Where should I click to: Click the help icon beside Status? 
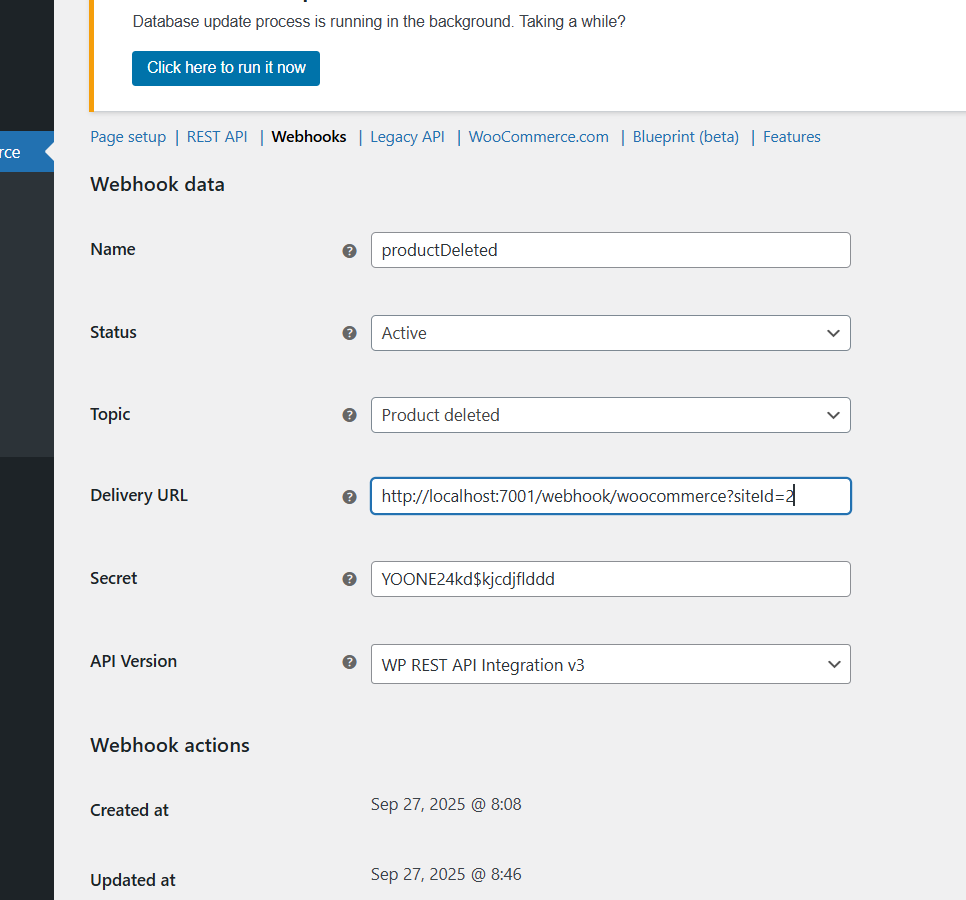349,333
